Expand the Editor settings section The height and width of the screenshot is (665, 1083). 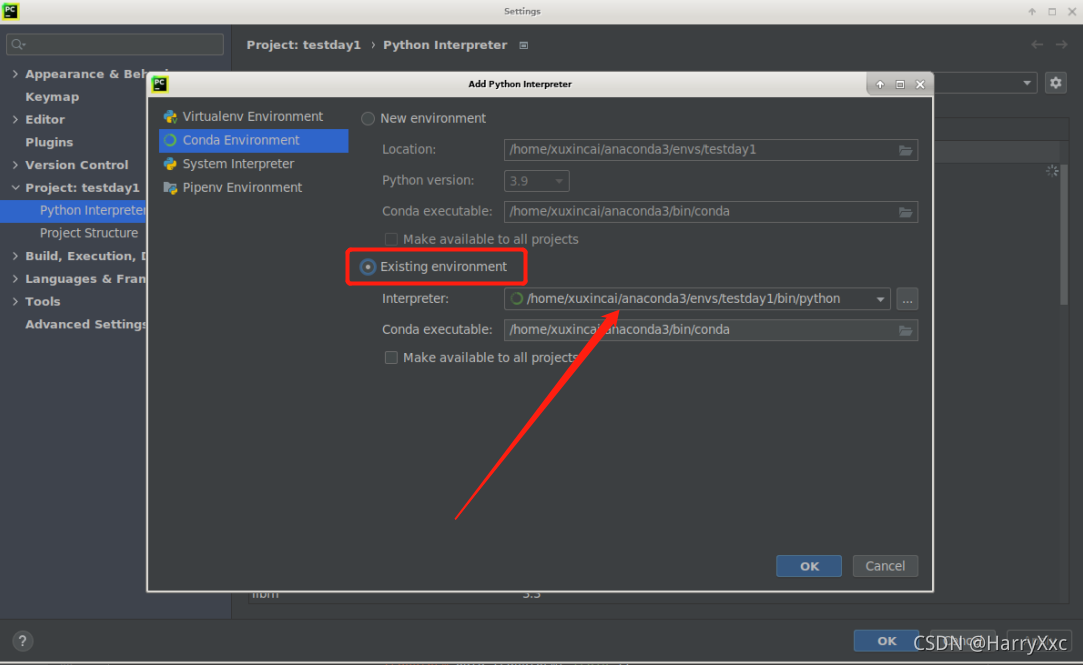click(x=15, y=119)
